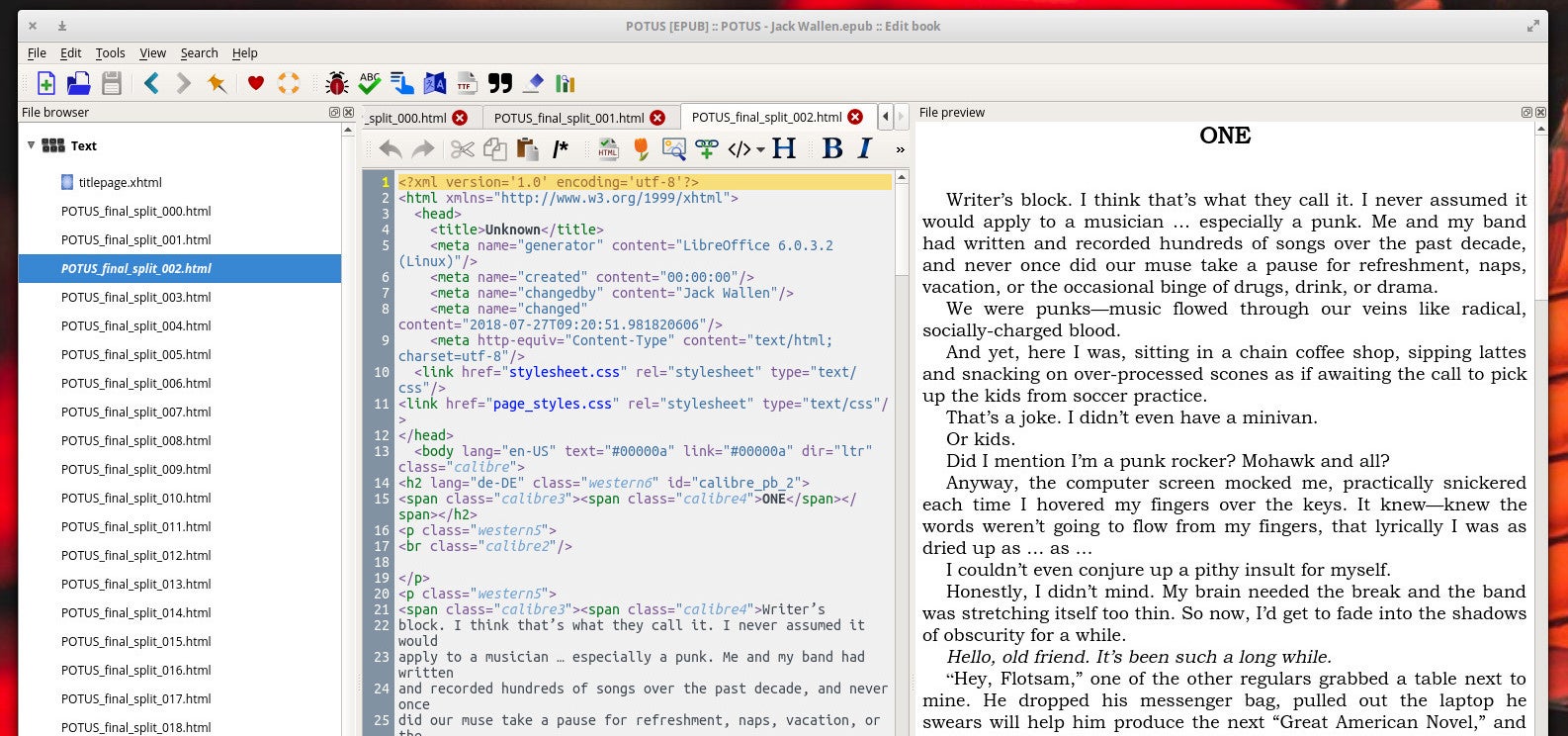Open Table of Contents editor icon
The height and width of the screenshot is (736, 1568).
click(402, 83)
